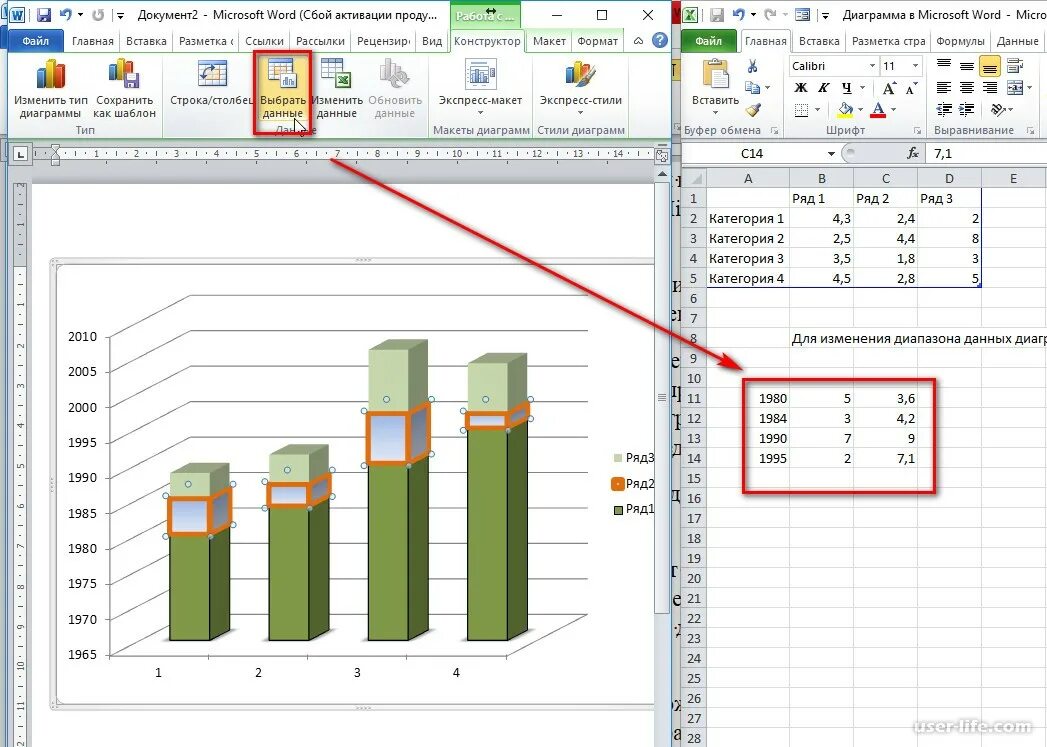Viewport: 1047px width, 747px height.
Task: Toggle middle vertical align in Excel
Action: pos(966,65)
